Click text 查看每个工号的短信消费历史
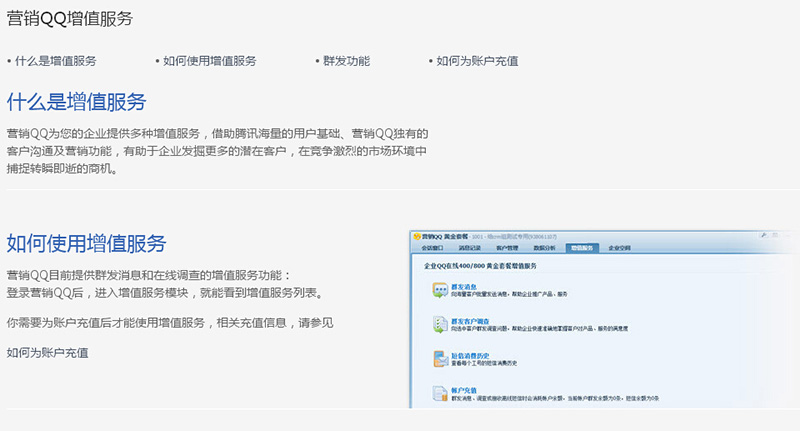Image resolution: width=800 pixels, height=431 pixels. point(484,363)
